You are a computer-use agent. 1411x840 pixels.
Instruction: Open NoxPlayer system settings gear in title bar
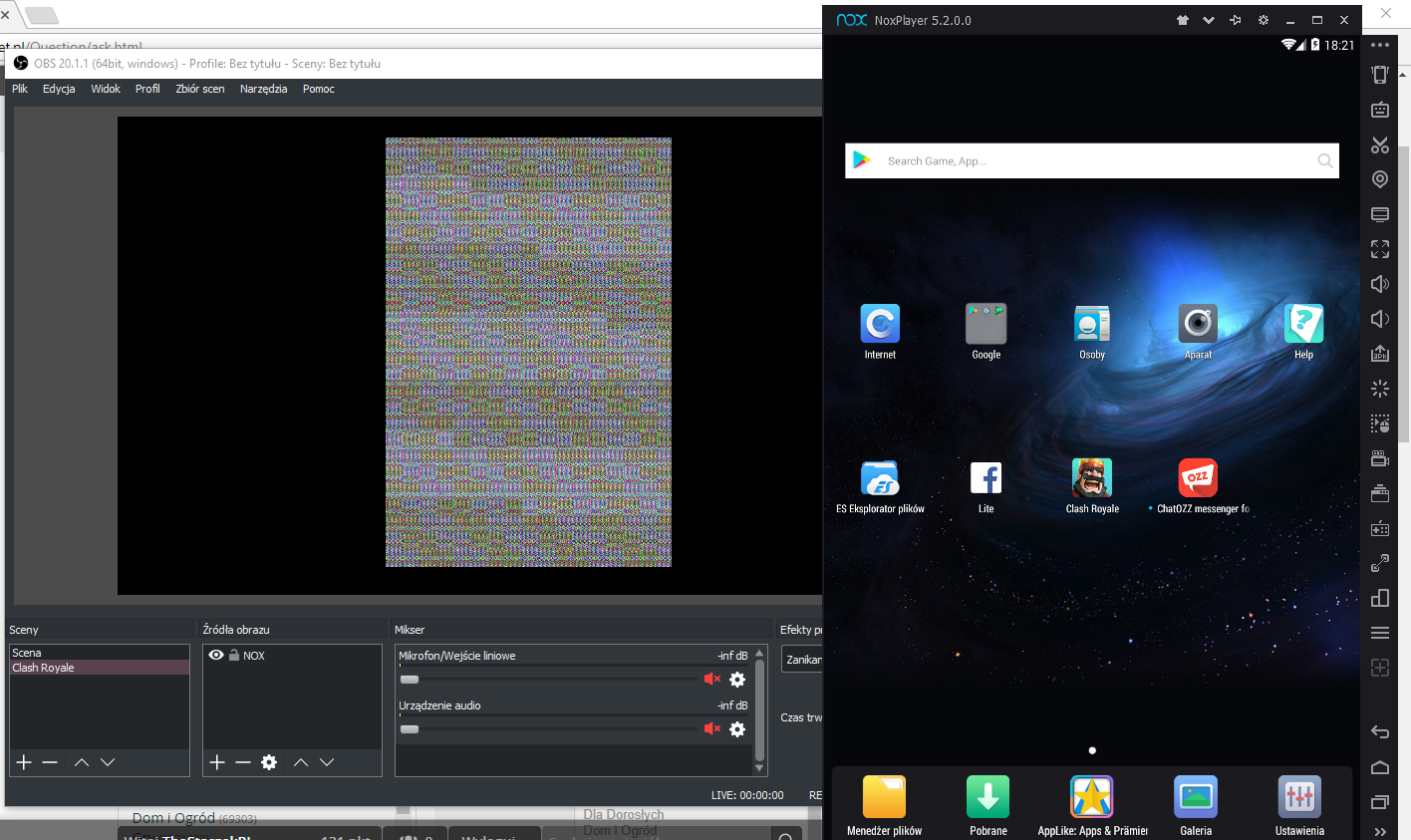tap(1263, 20)
